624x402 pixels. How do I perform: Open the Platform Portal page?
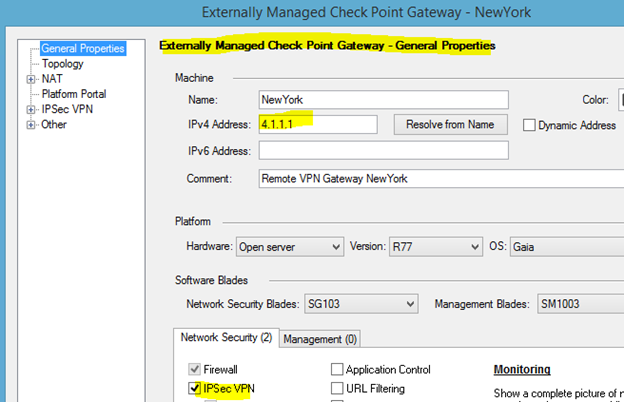point(74,94)
